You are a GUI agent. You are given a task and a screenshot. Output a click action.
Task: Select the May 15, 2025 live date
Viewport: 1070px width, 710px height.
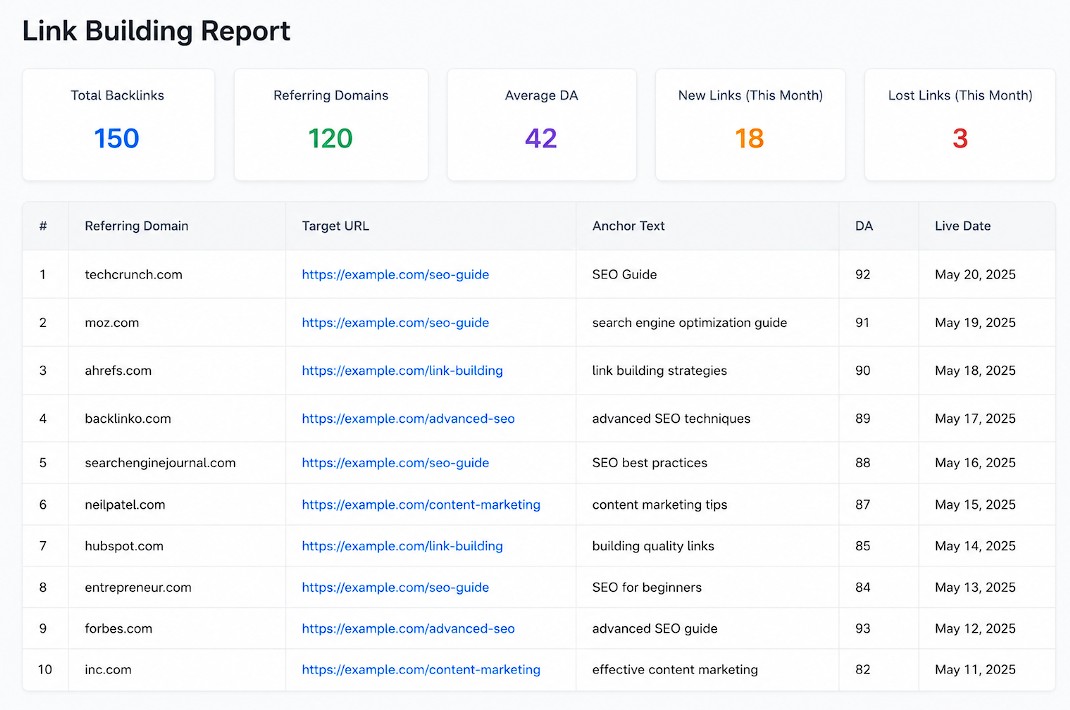(x=975, y=505)
